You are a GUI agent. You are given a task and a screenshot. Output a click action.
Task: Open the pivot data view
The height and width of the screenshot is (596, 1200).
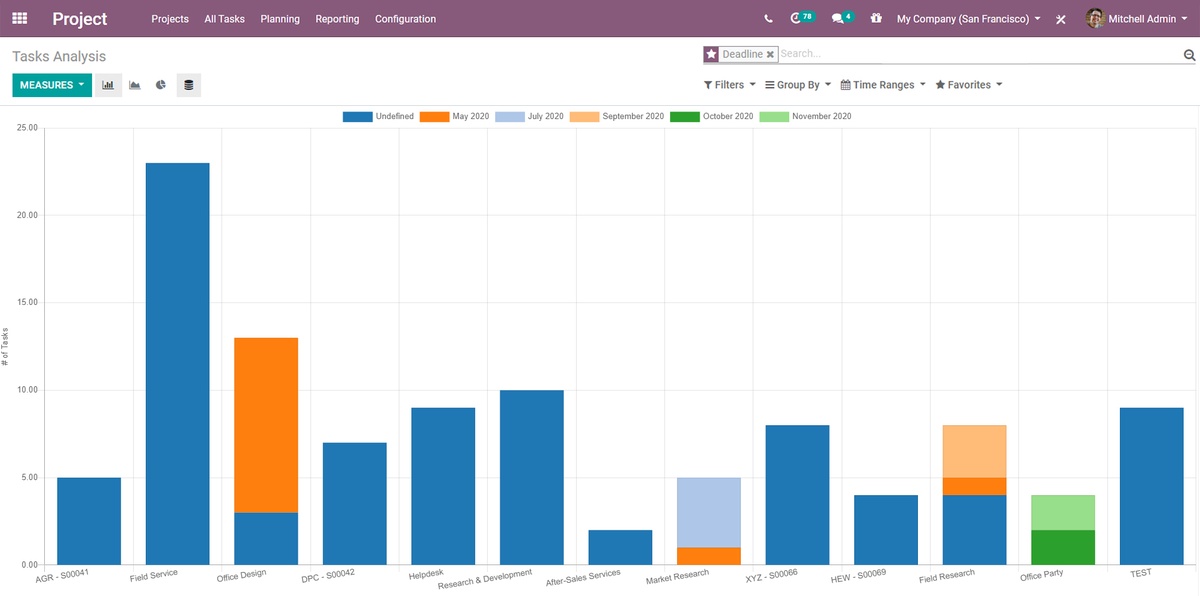[x=188, y=85]
